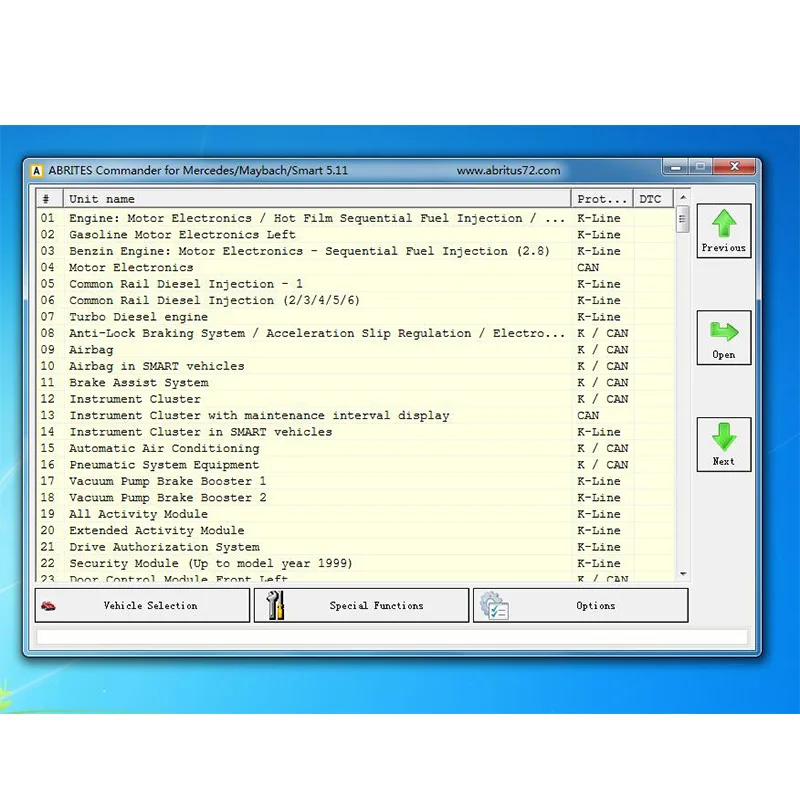Select All Activity Module row
The height and width of the screenshot is (800, 800).
click(x=356, y=514)
